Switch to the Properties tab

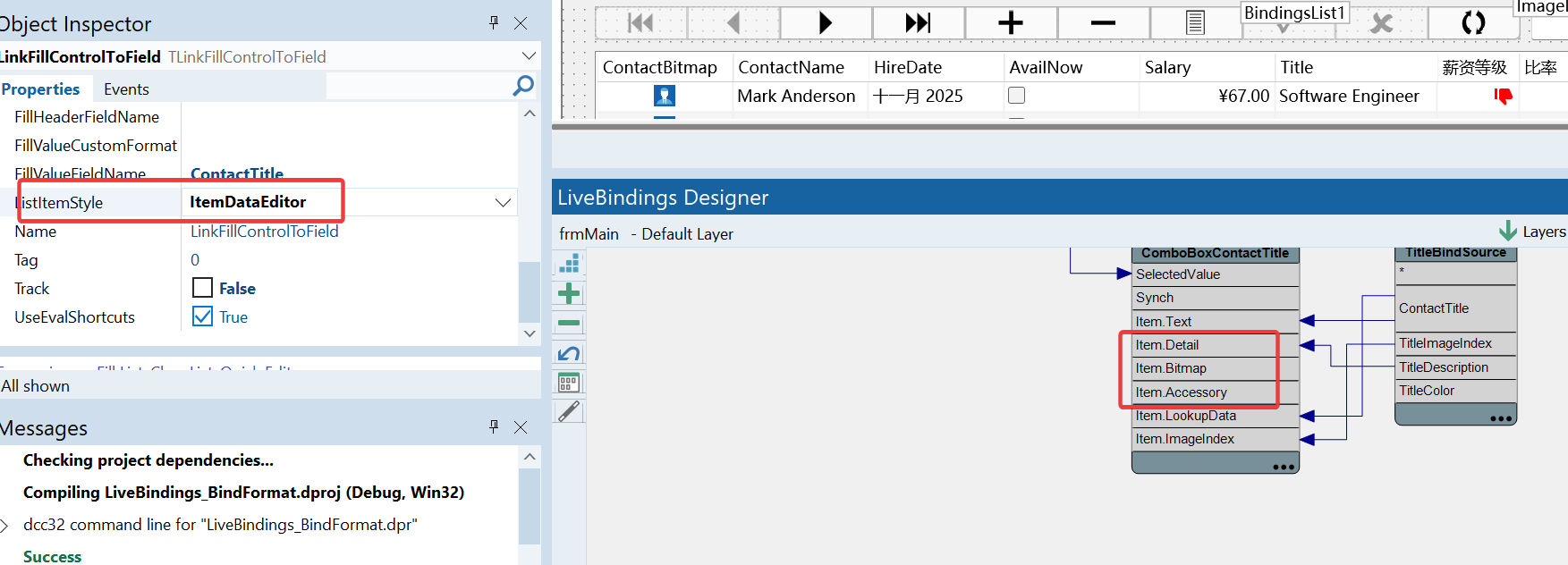pos(40,89)
